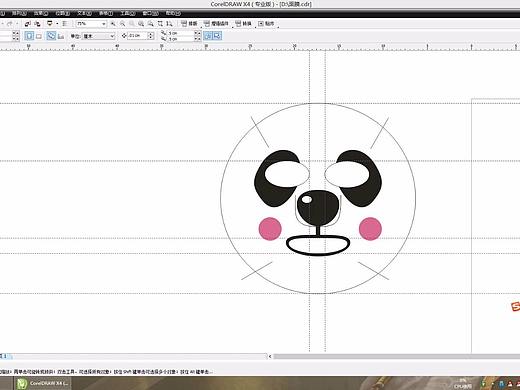
Task: Click the duplicate distance Y spinner
Action: 198,39
